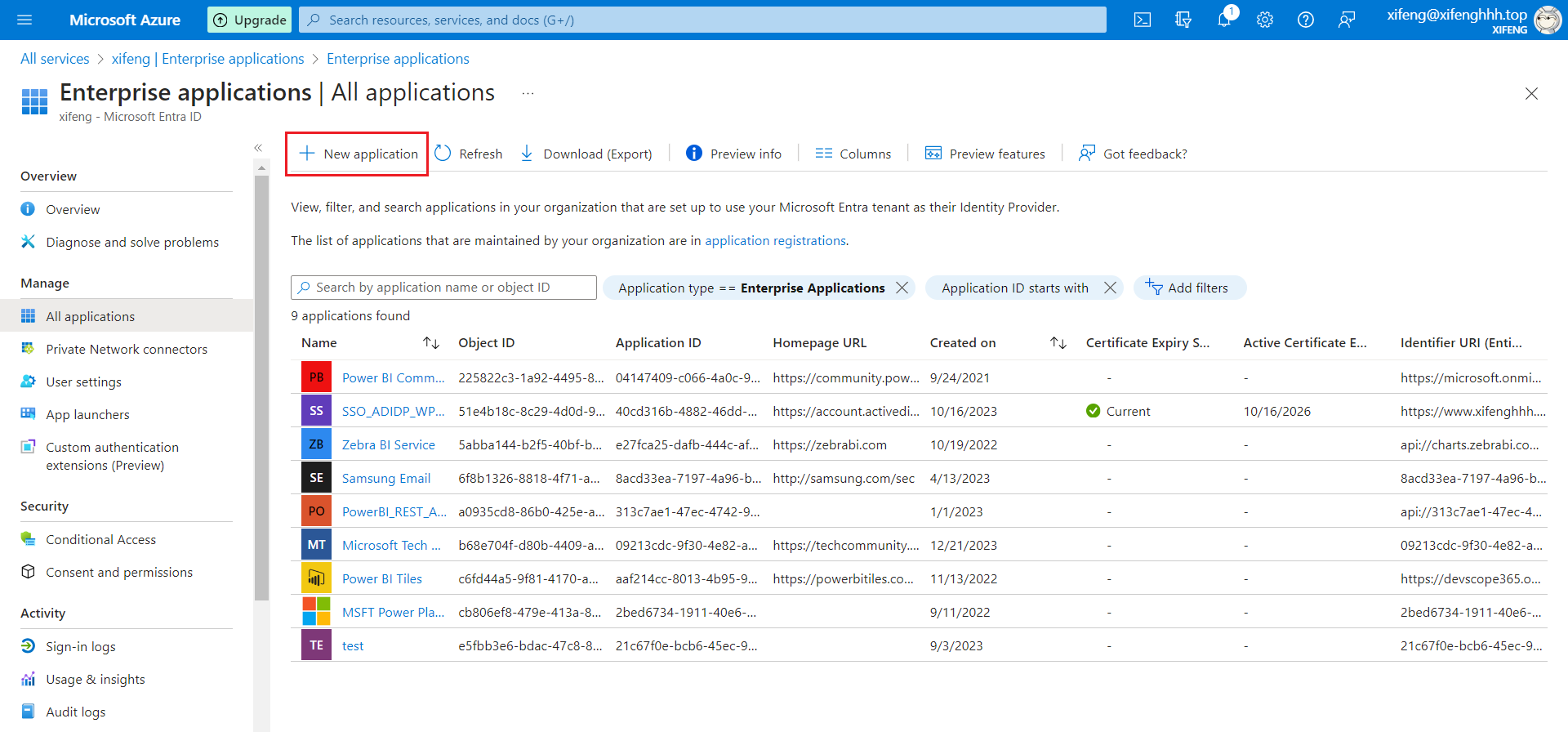Sort by Name column arrows
Viewport: 1568px width, 732px height.
tap(431, 343)
